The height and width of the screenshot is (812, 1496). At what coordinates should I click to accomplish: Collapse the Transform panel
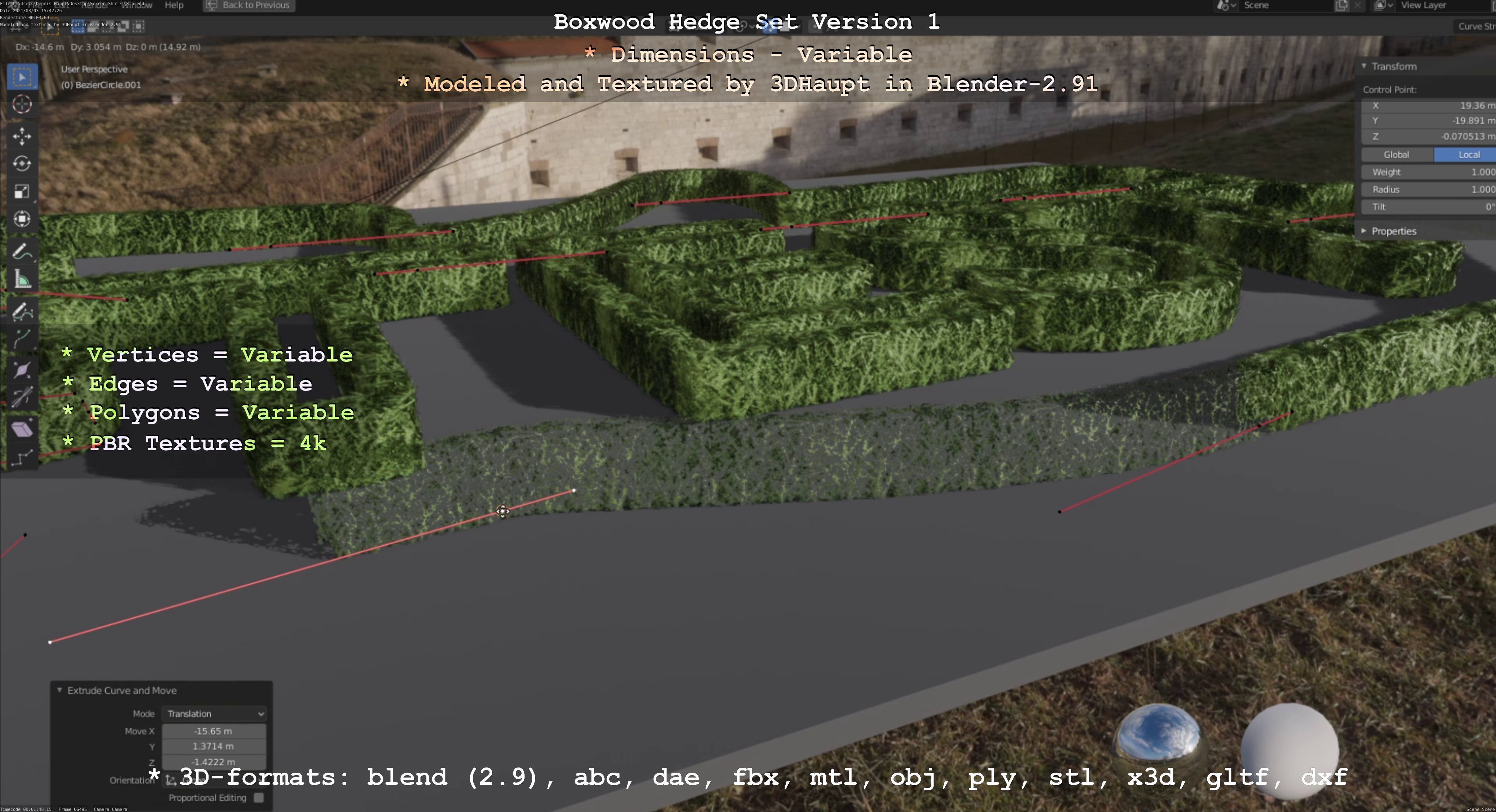click(x=1364, y=66)
